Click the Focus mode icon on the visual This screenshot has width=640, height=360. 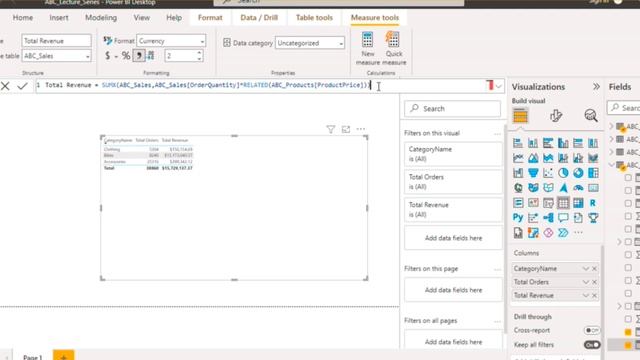[346, 129]
